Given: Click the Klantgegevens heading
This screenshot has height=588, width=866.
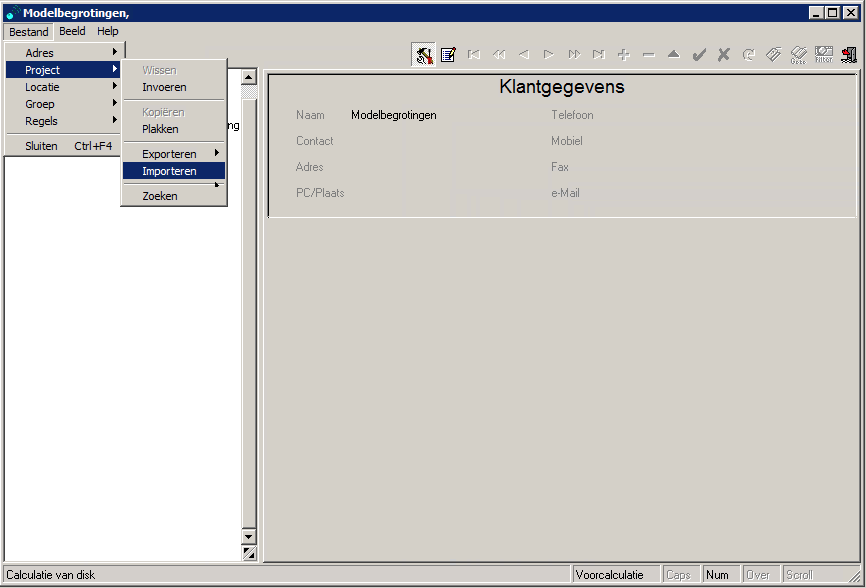Looking at the screenshot, I should (562, 87).
